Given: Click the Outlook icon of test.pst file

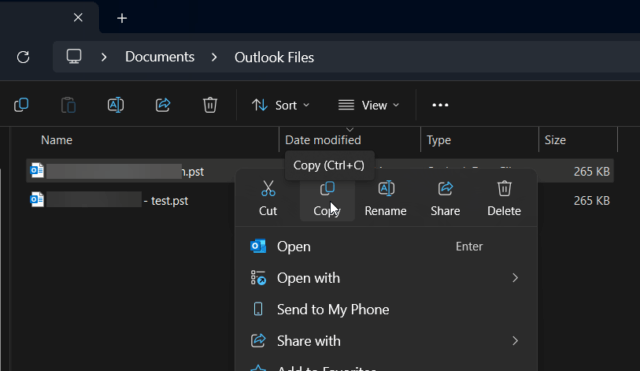Looking at the screenshot, I should pyautogui.click(x=37, y=200).
